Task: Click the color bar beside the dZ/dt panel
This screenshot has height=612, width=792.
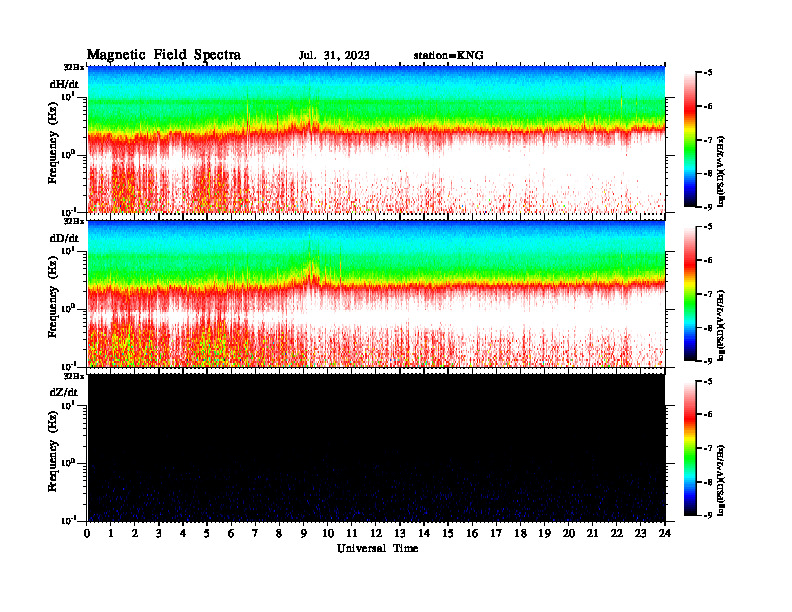Action: [x=690, y=448]
